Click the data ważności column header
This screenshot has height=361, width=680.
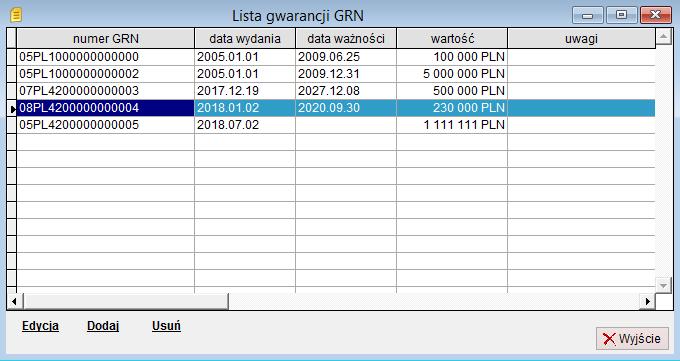(x=346, y=39)
